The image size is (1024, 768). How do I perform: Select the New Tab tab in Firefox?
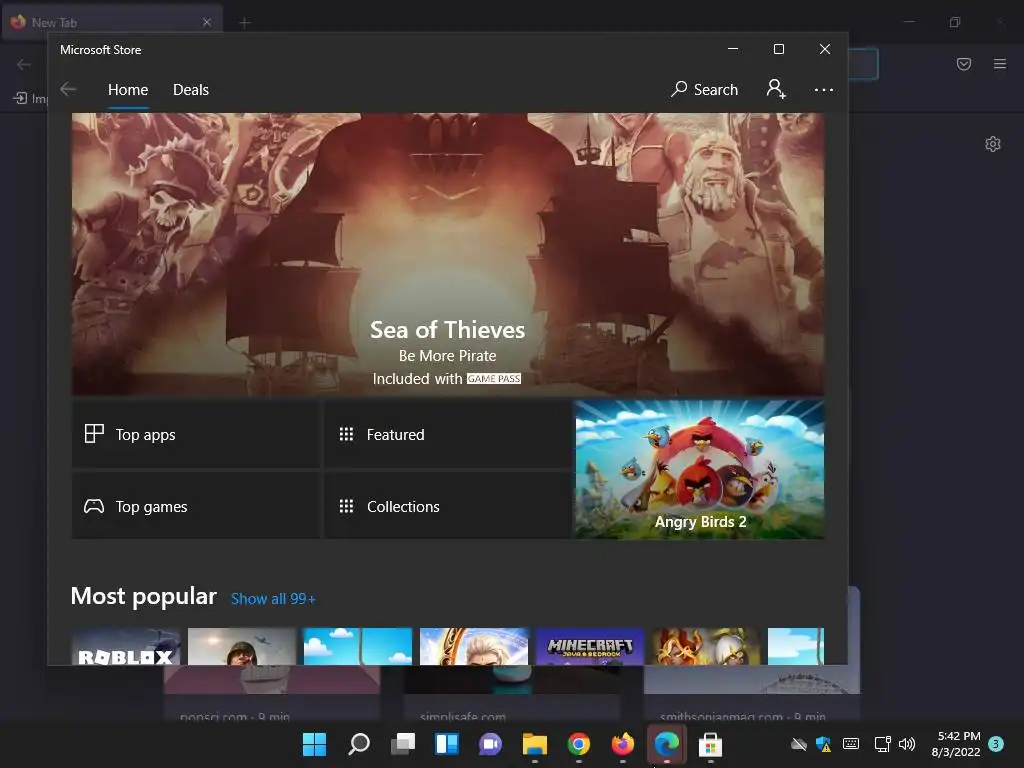[x=112, y=22]
